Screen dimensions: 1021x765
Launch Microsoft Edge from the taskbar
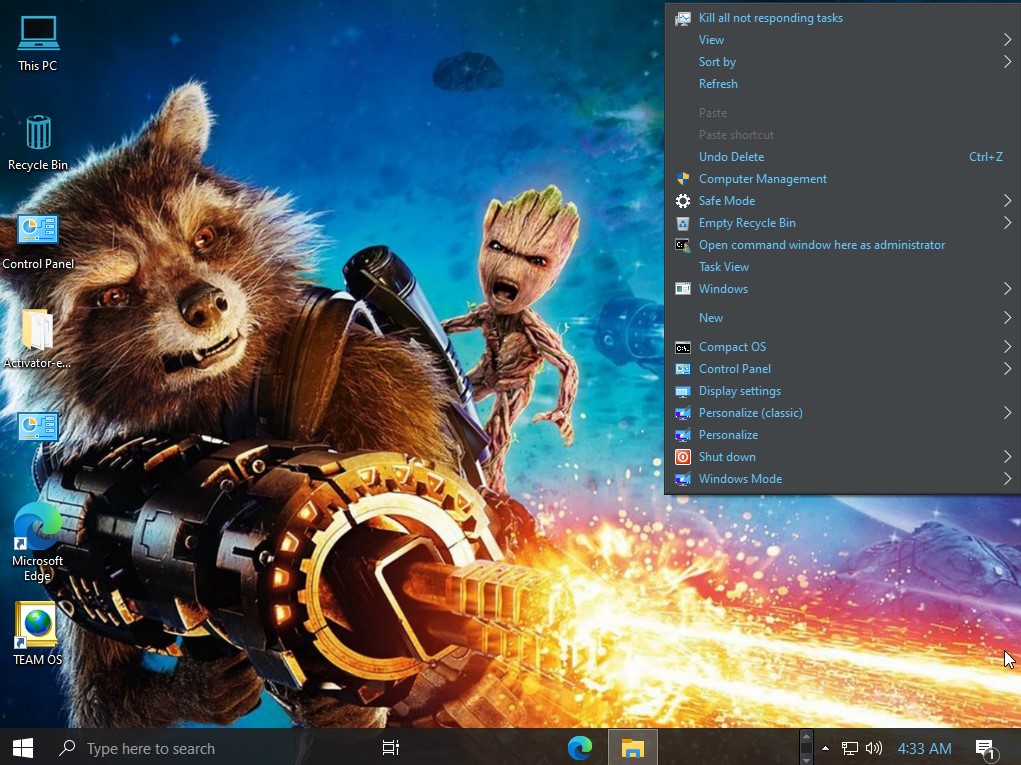coord(580,748)
